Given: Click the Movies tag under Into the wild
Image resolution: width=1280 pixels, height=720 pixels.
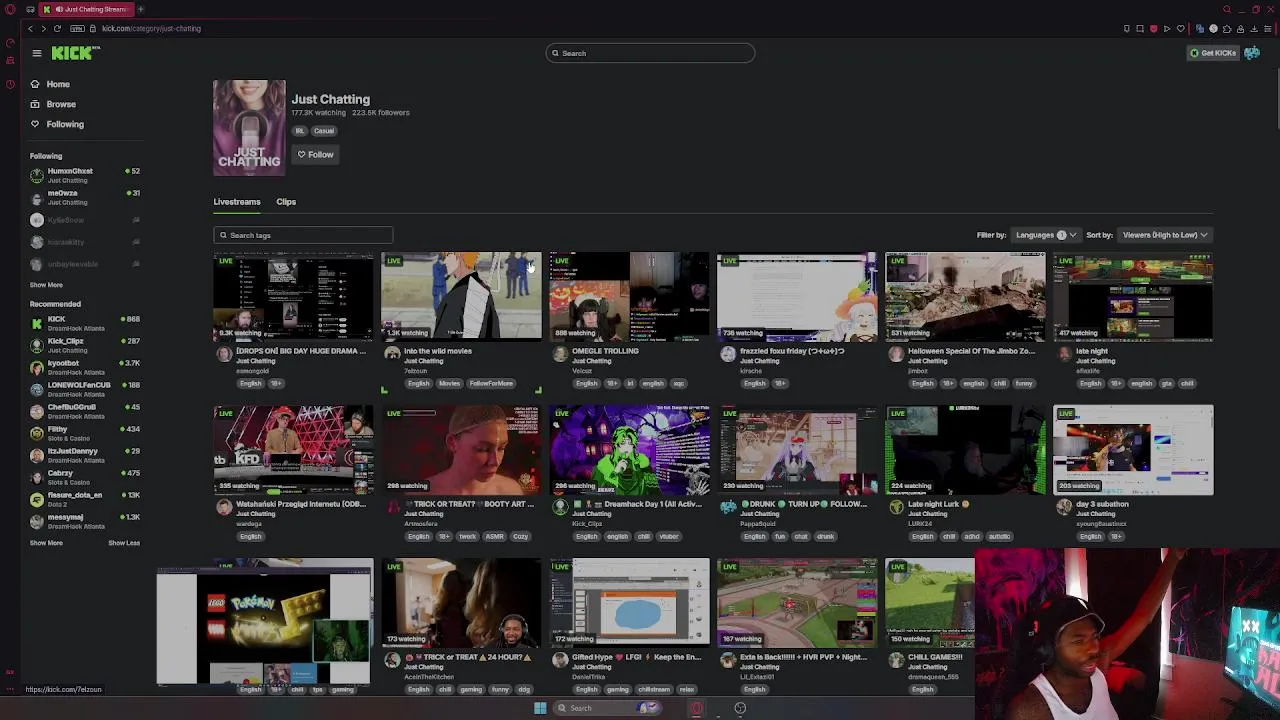Looking at the screenshot, I should tap(449, 384).
